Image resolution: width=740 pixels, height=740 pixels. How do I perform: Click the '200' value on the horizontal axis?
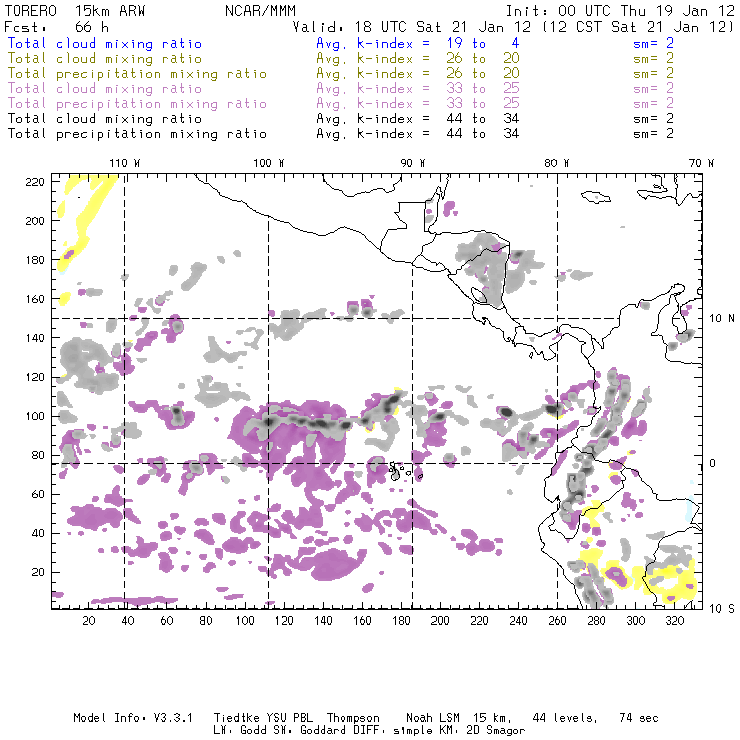coord(440,621)
